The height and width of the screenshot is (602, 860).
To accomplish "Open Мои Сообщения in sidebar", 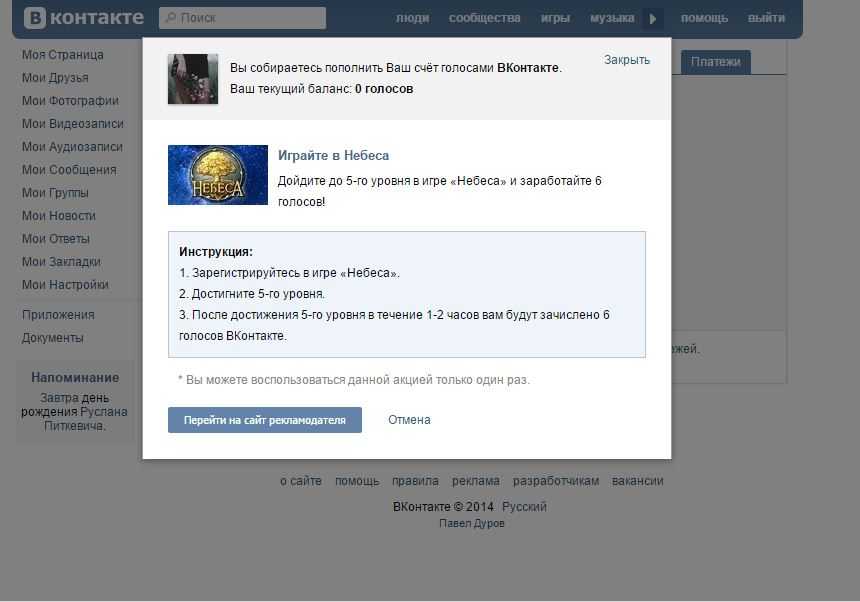I will [69, 170].
